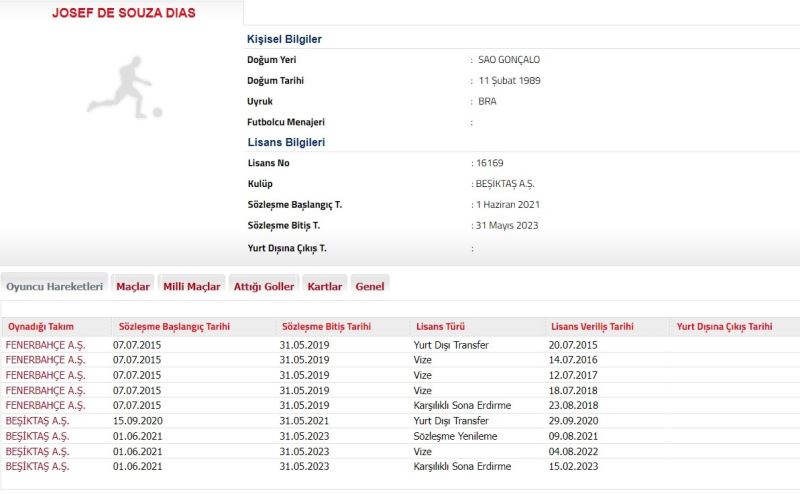This screenshot has width=800, height=494.
Task: Click the Lisans Veriliş Tarihi column header
Action: [x=592, y=327]
